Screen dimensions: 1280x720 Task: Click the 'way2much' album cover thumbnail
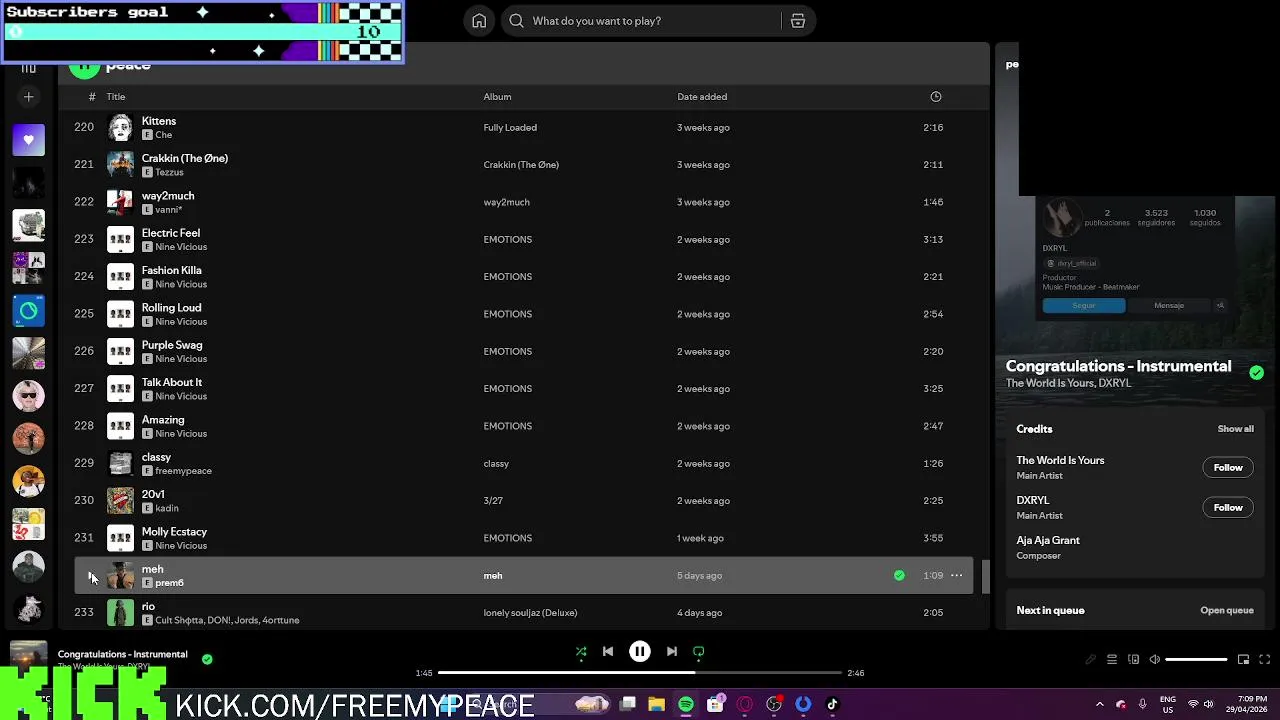tap(120, 202)
